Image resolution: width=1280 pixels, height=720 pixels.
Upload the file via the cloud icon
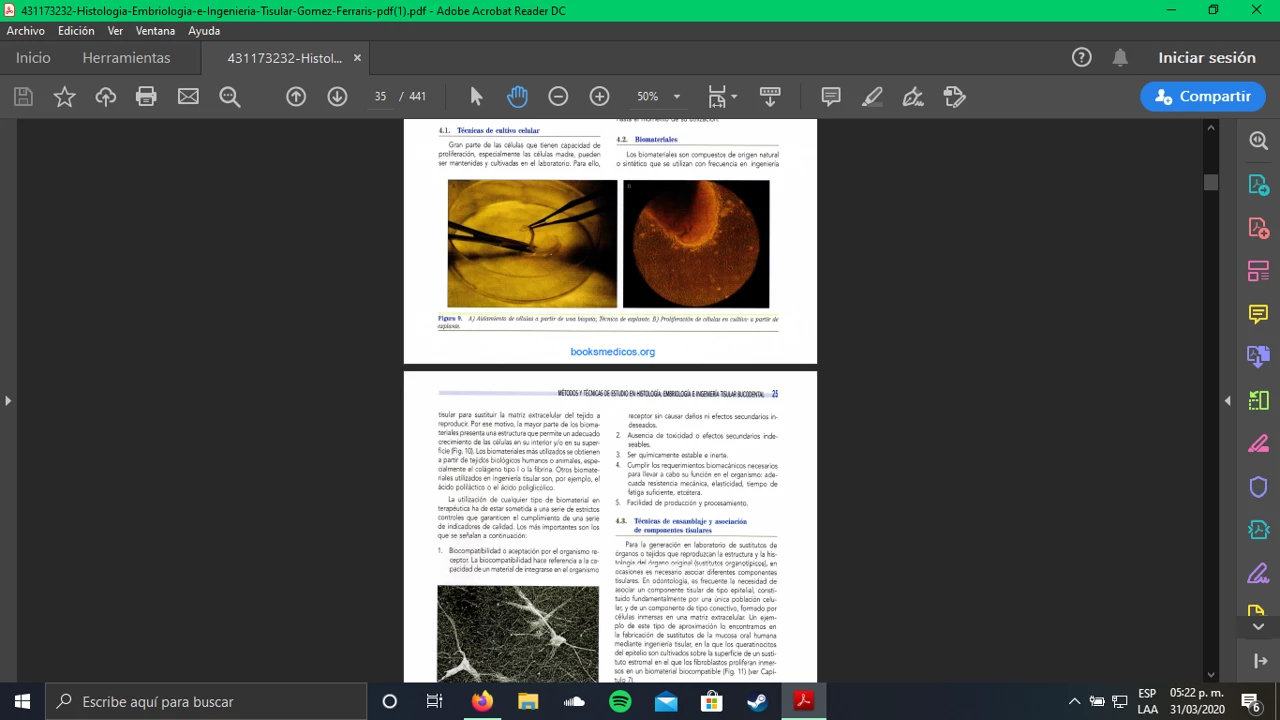tap(106, 97)
